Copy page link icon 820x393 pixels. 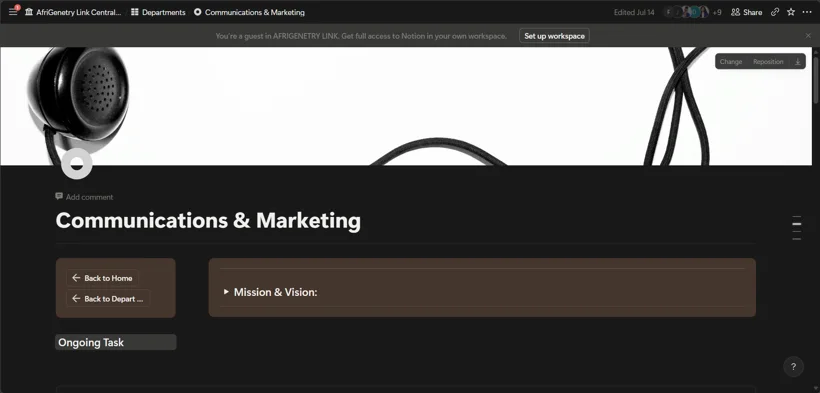point(775,12)
